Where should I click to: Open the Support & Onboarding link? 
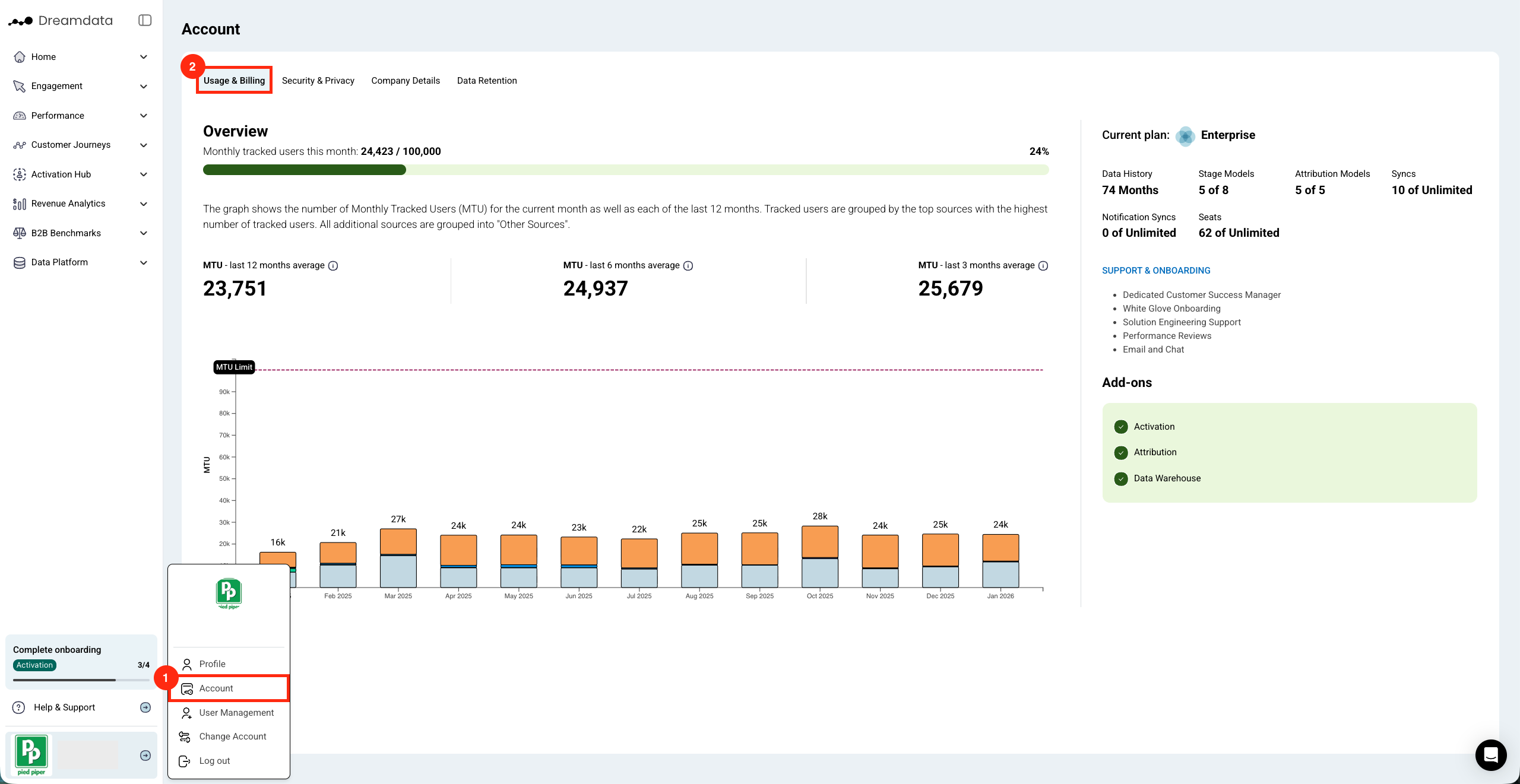(1155, 271)
